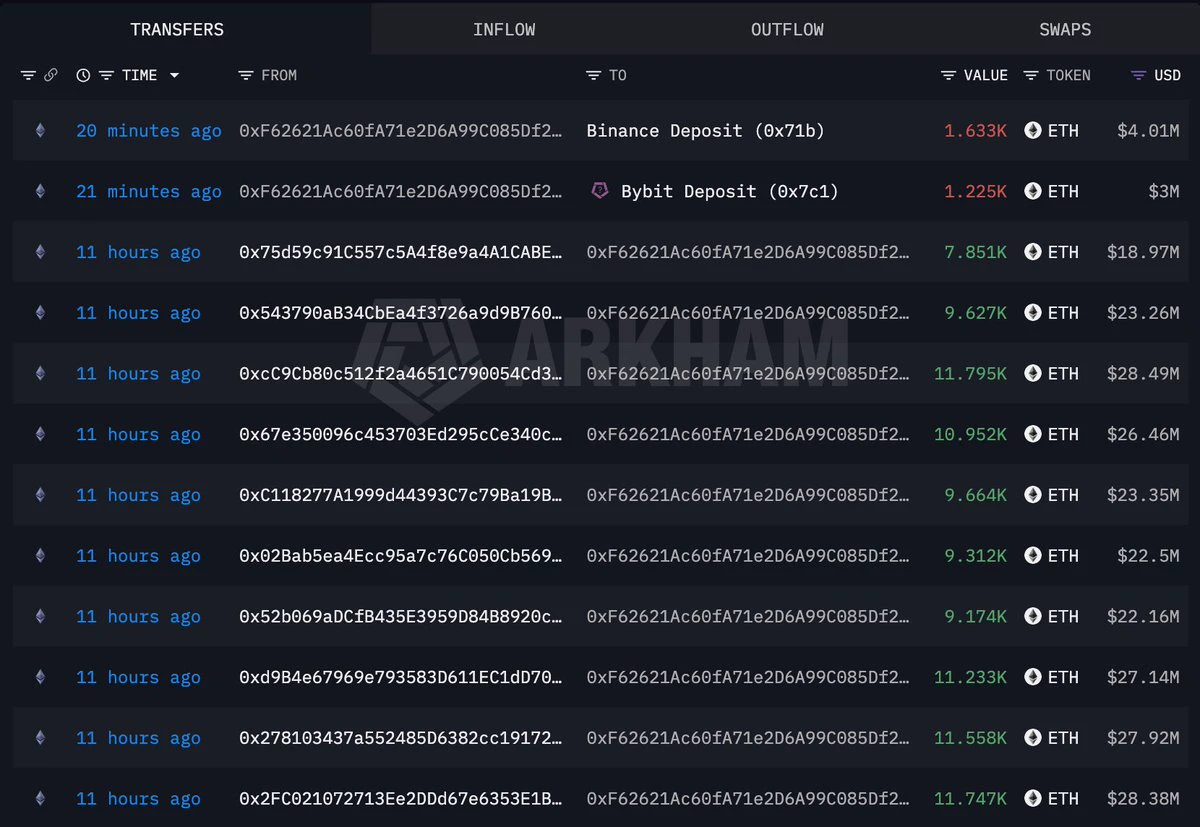Open sender 0xF62621Ac60fA71e2D6A99C085Df2 in Binance row
This screenshot has height=827, width=1200.
point(400,131)
